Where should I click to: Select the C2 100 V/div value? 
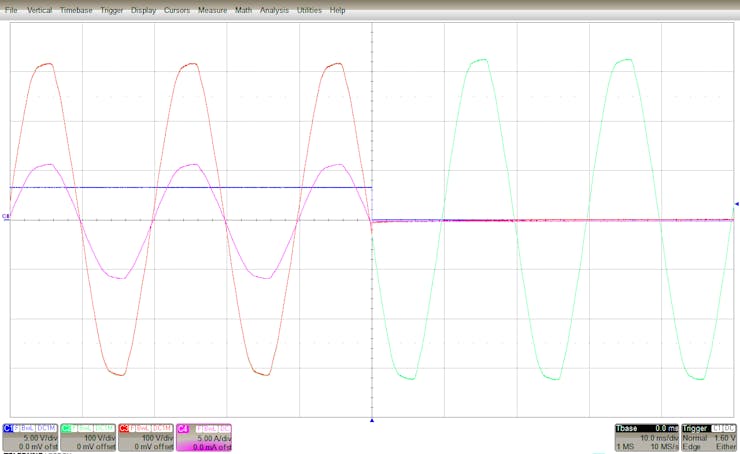pos(100,438)
